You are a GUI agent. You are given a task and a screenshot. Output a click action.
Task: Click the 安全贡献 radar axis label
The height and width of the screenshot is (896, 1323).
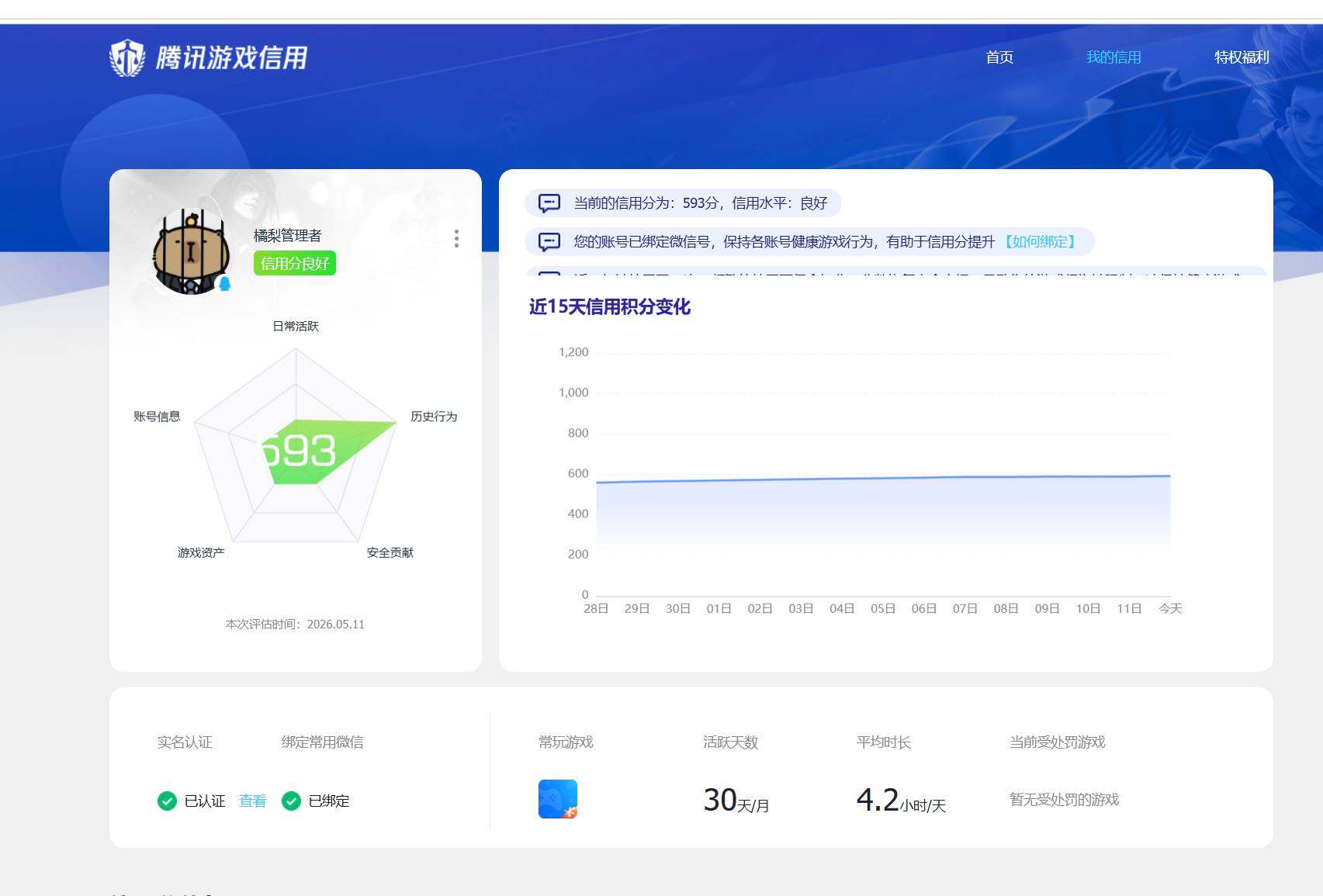point(390,552)
